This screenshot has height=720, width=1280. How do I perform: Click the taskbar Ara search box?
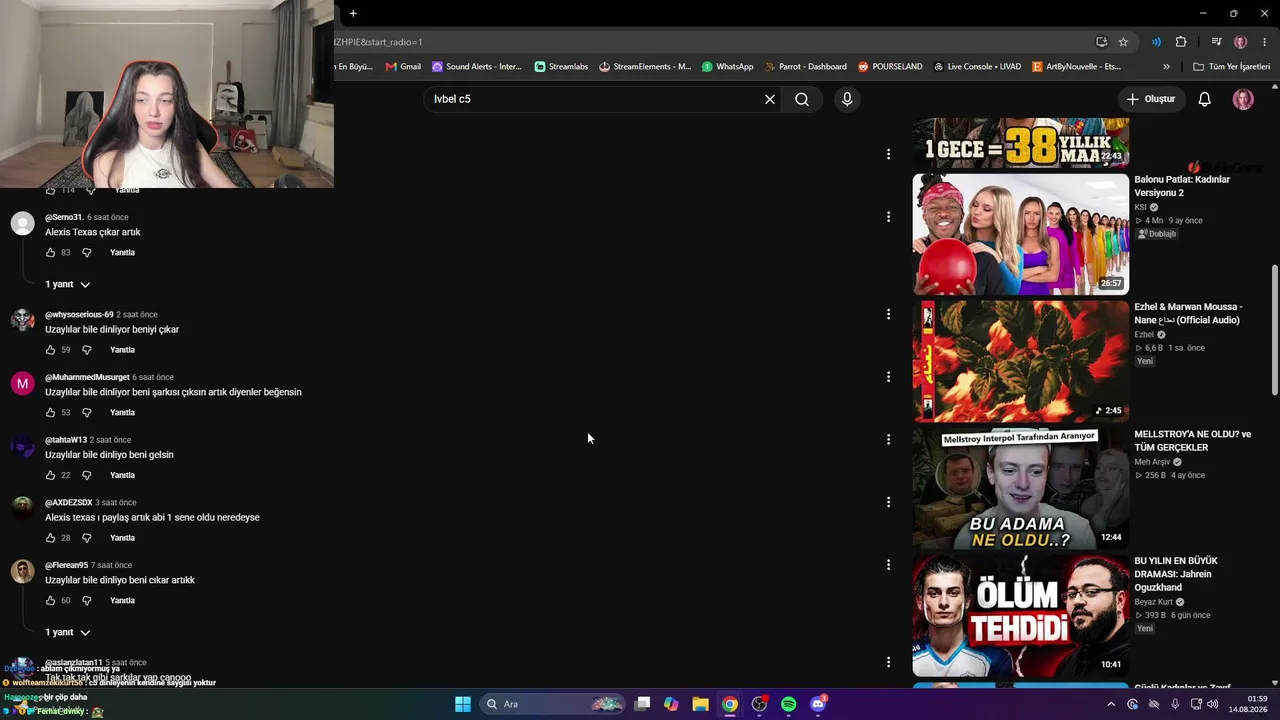pos(552,704)
